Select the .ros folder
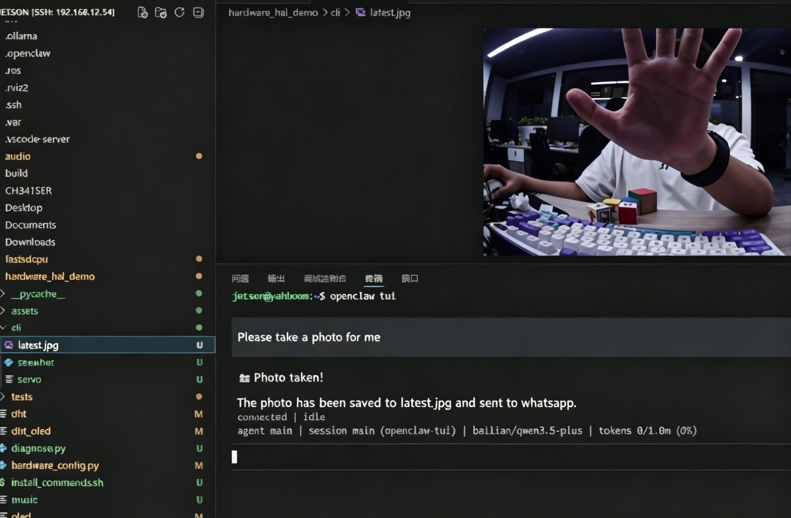 [107, 70]
